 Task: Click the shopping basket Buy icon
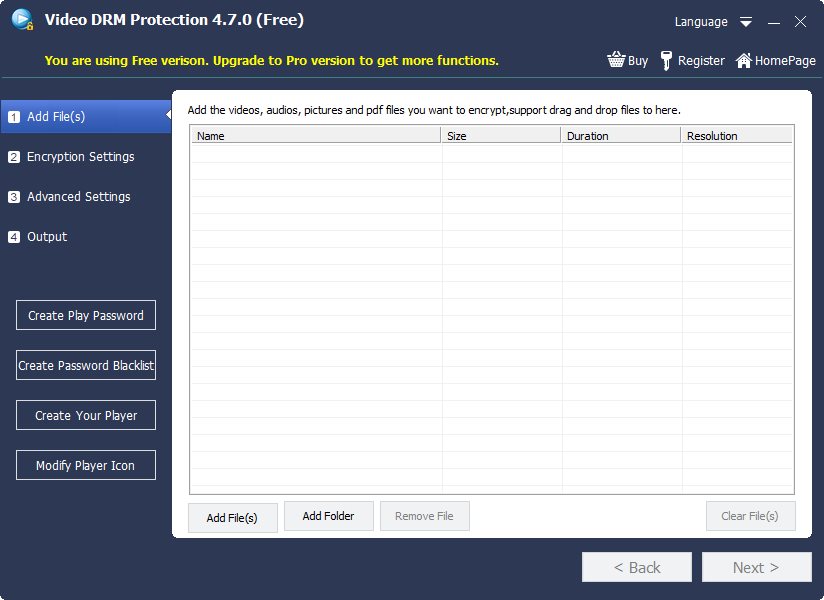617,60
